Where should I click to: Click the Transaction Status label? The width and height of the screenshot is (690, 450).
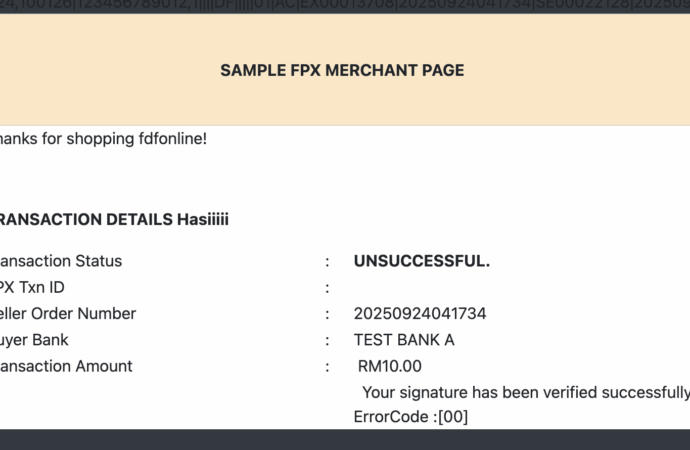pos(60,261)
